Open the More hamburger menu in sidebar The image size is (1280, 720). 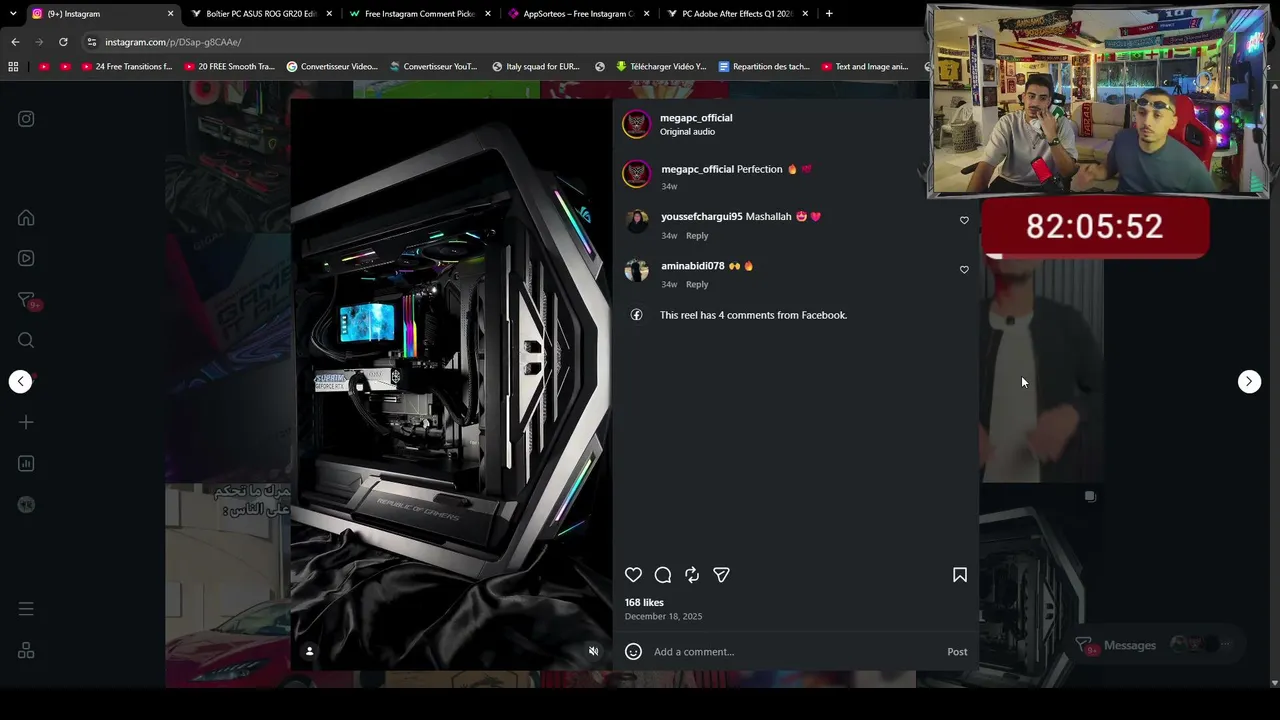(x=26, y=609)
